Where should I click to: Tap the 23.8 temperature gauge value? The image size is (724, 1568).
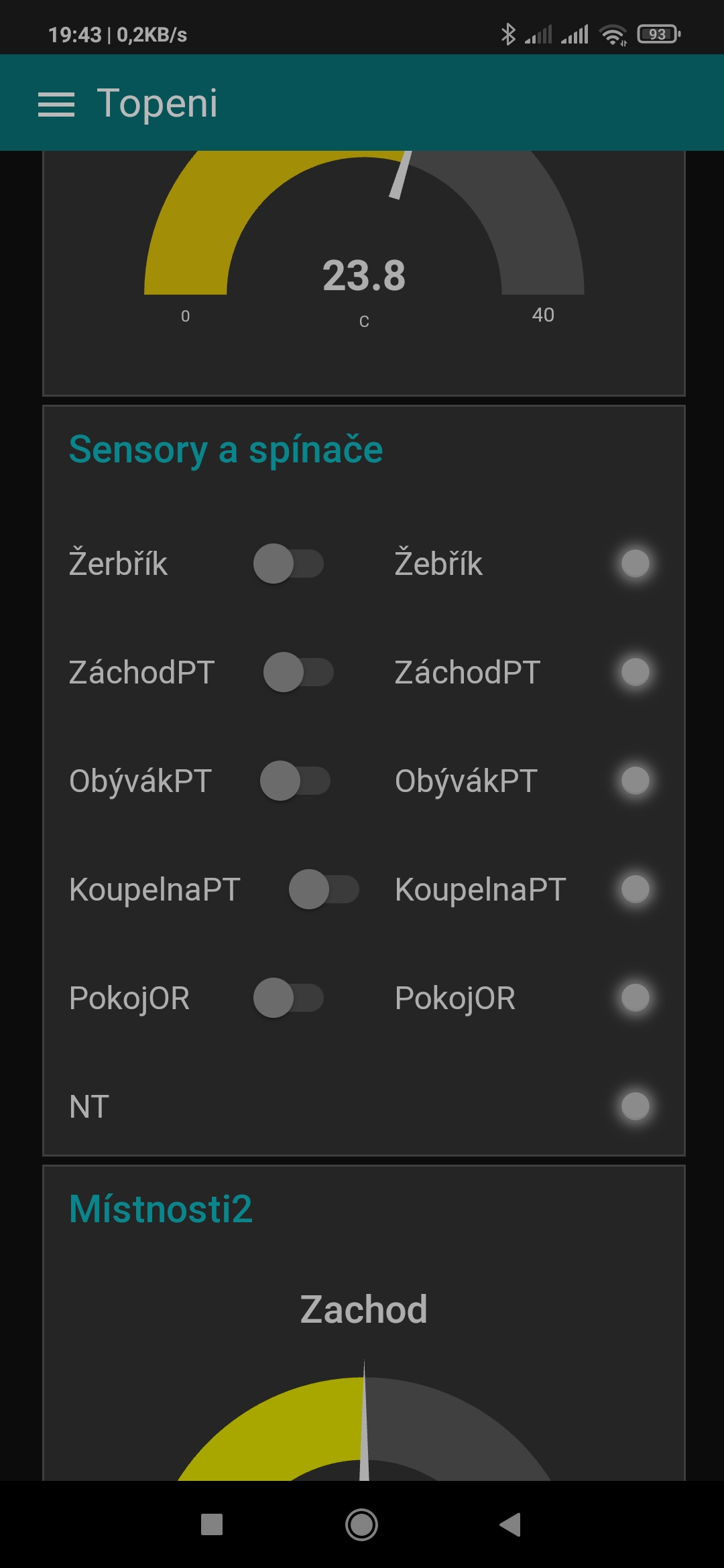(x=364, y=275)
